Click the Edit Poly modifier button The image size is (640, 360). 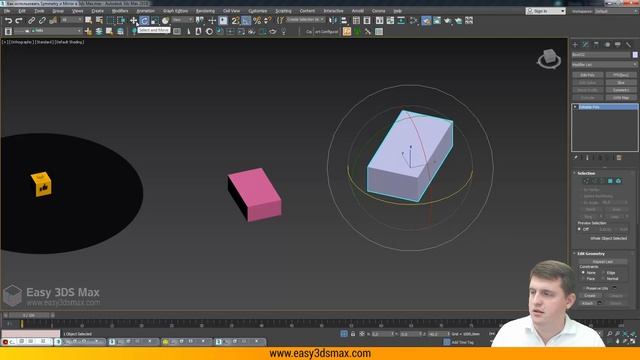pos(588,75)
